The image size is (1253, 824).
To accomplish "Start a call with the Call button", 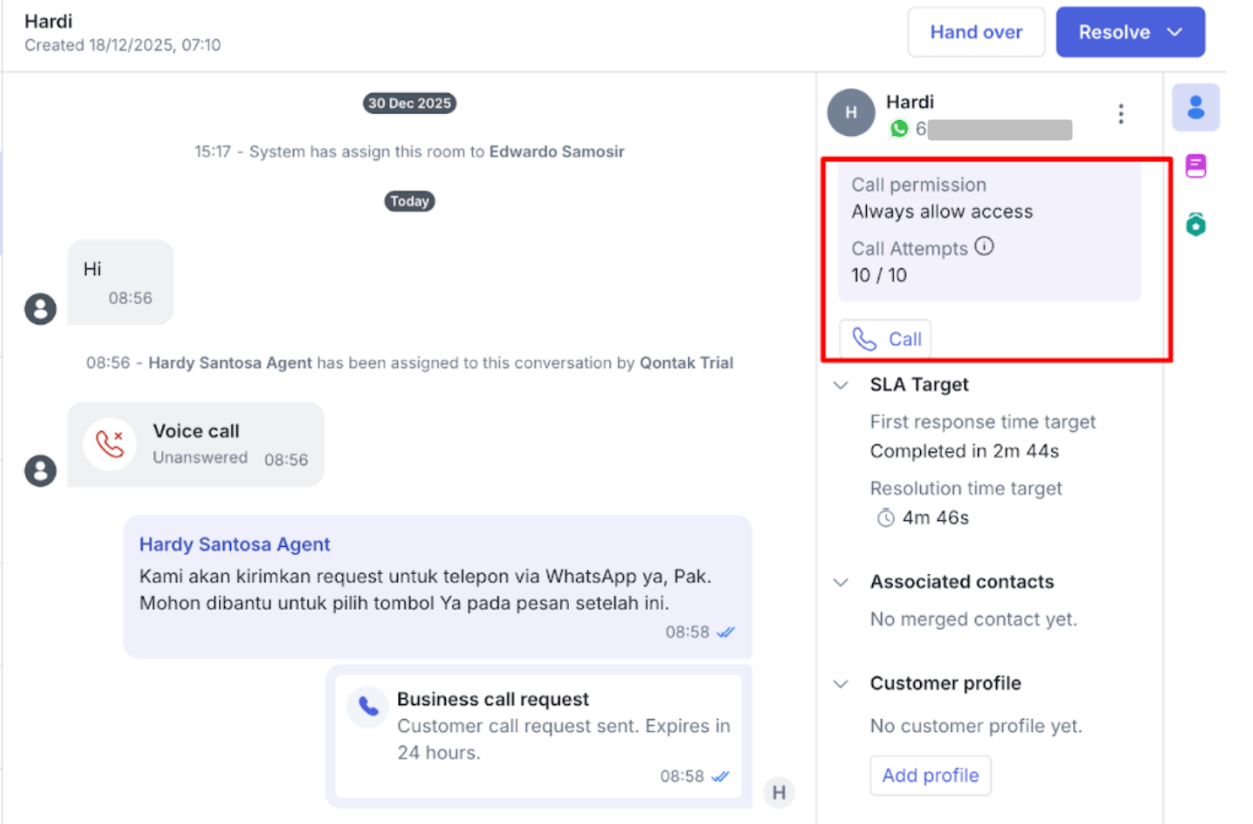I will tap(886, 339).
